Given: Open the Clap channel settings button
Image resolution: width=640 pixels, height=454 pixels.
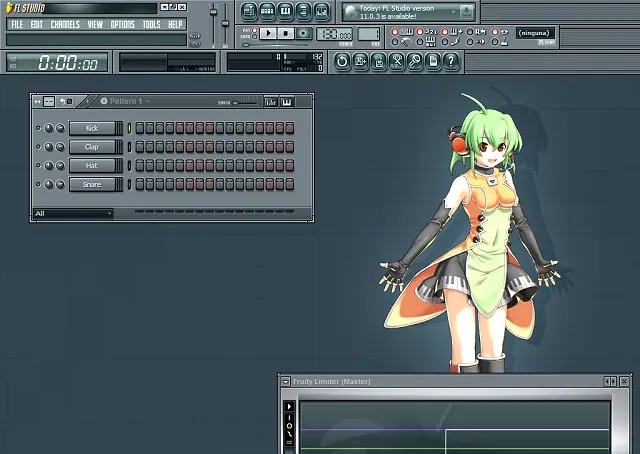Looking at the screenshot, I should [92, 147].
